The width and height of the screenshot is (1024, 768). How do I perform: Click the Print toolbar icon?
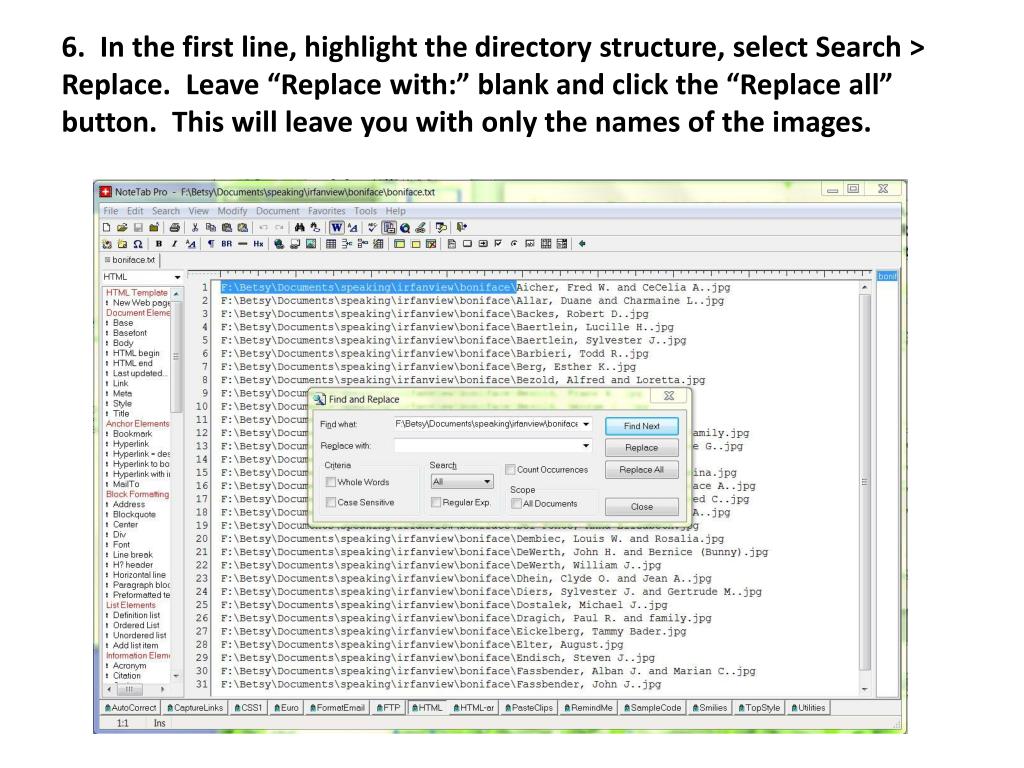[174, 227]
